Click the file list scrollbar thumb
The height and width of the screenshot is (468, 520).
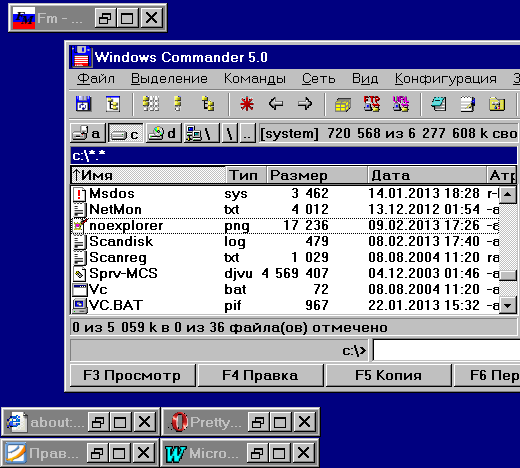point(508,275)
